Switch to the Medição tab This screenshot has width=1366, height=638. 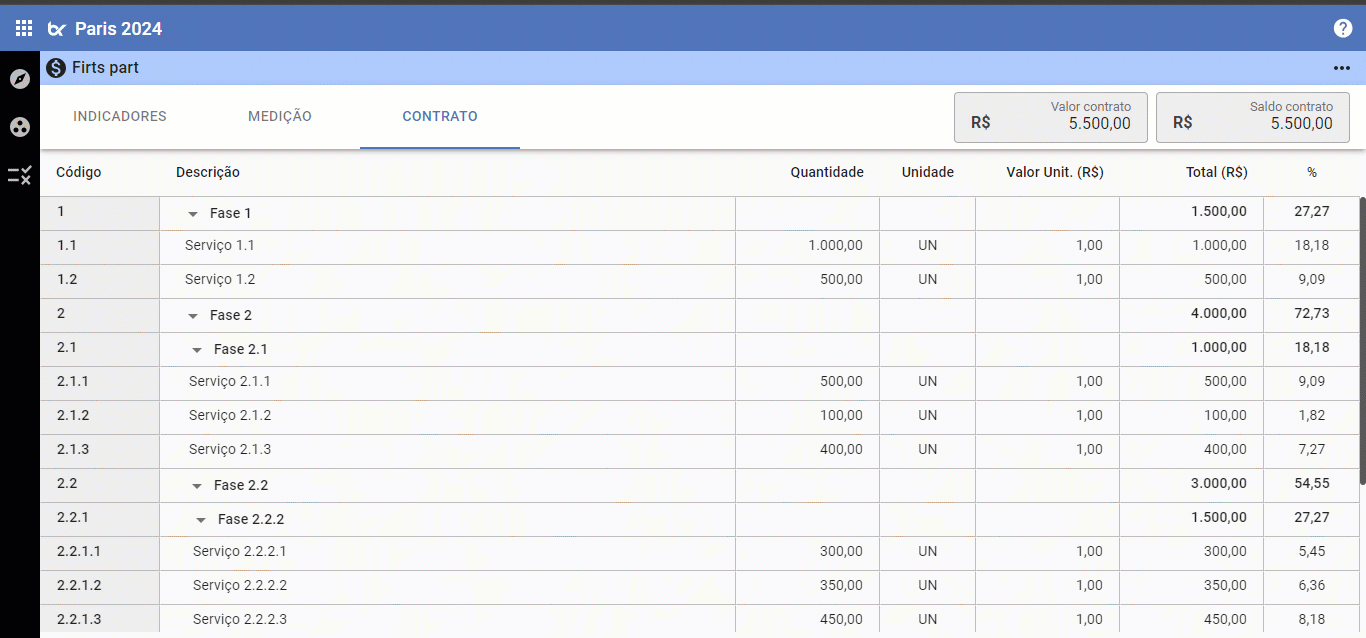280,116
